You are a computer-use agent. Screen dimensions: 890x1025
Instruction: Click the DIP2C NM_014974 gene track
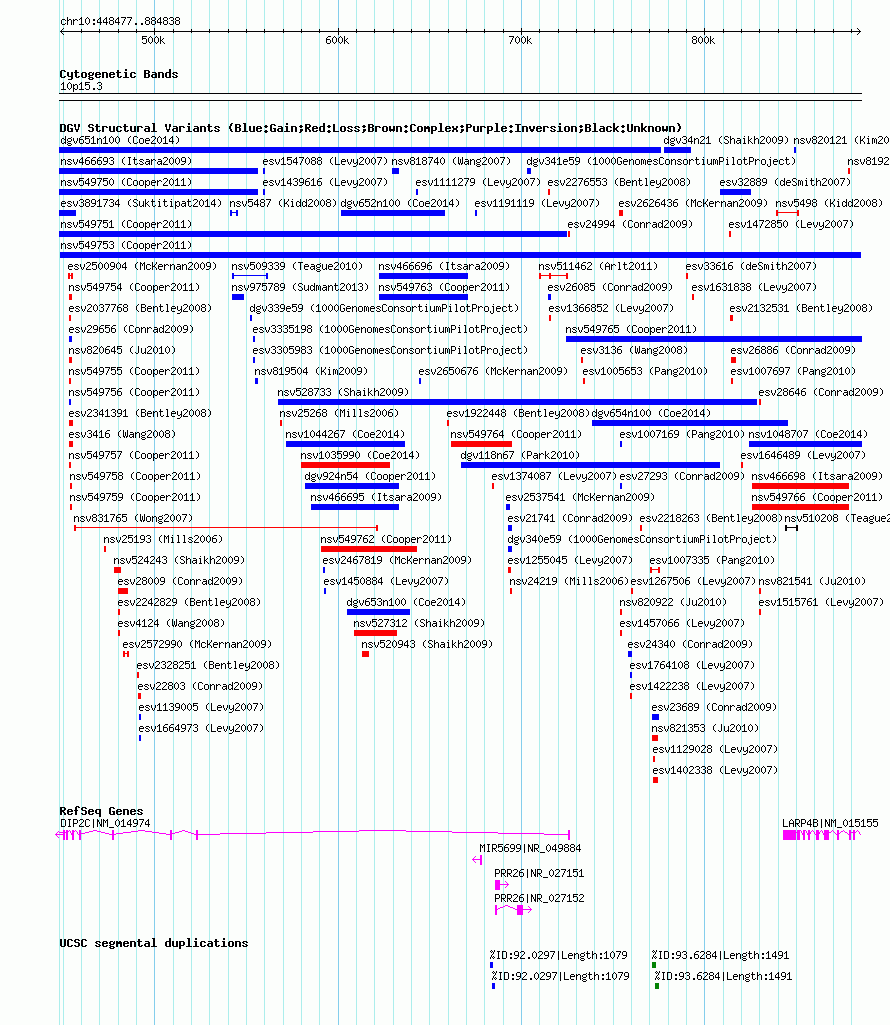click(313, 835)
